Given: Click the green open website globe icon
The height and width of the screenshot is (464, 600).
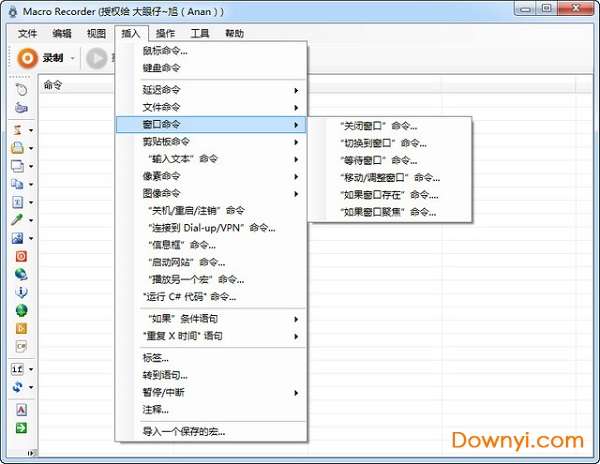Looking at the screenshot, I should tap(21, 310).
